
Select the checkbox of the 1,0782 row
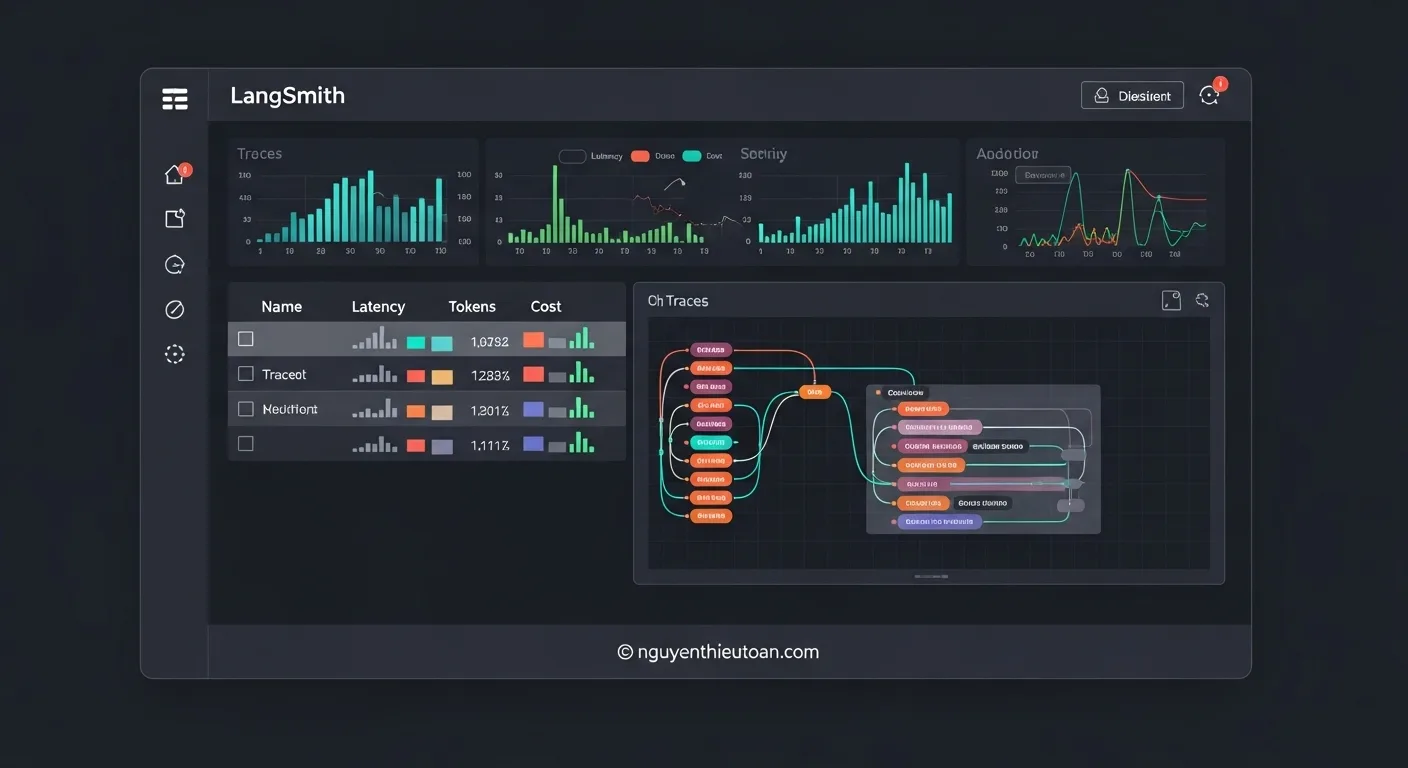(246, 339)
